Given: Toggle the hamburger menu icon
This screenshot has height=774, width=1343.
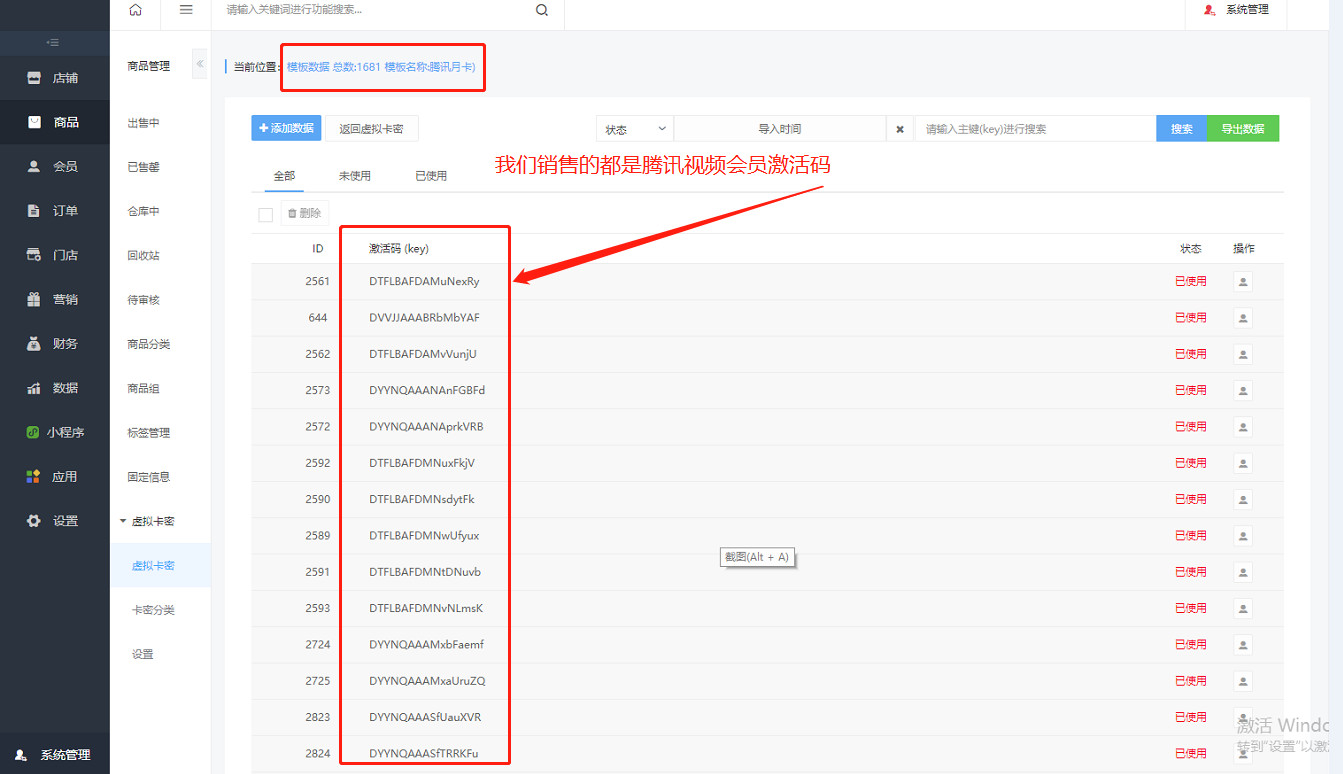Looking at the screenshot, I should [186, 10].
